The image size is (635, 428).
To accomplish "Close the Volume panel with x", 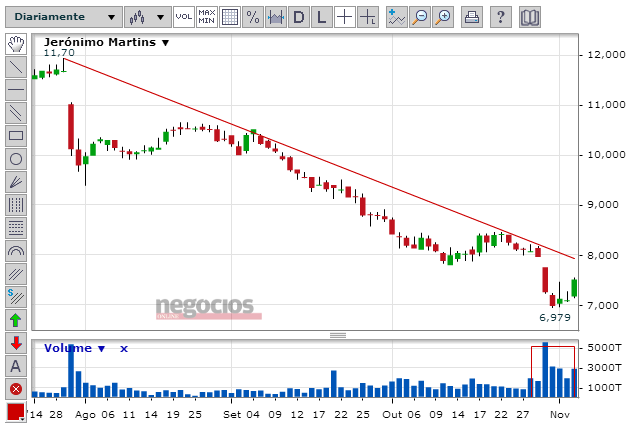I will [x=124, y=349].
